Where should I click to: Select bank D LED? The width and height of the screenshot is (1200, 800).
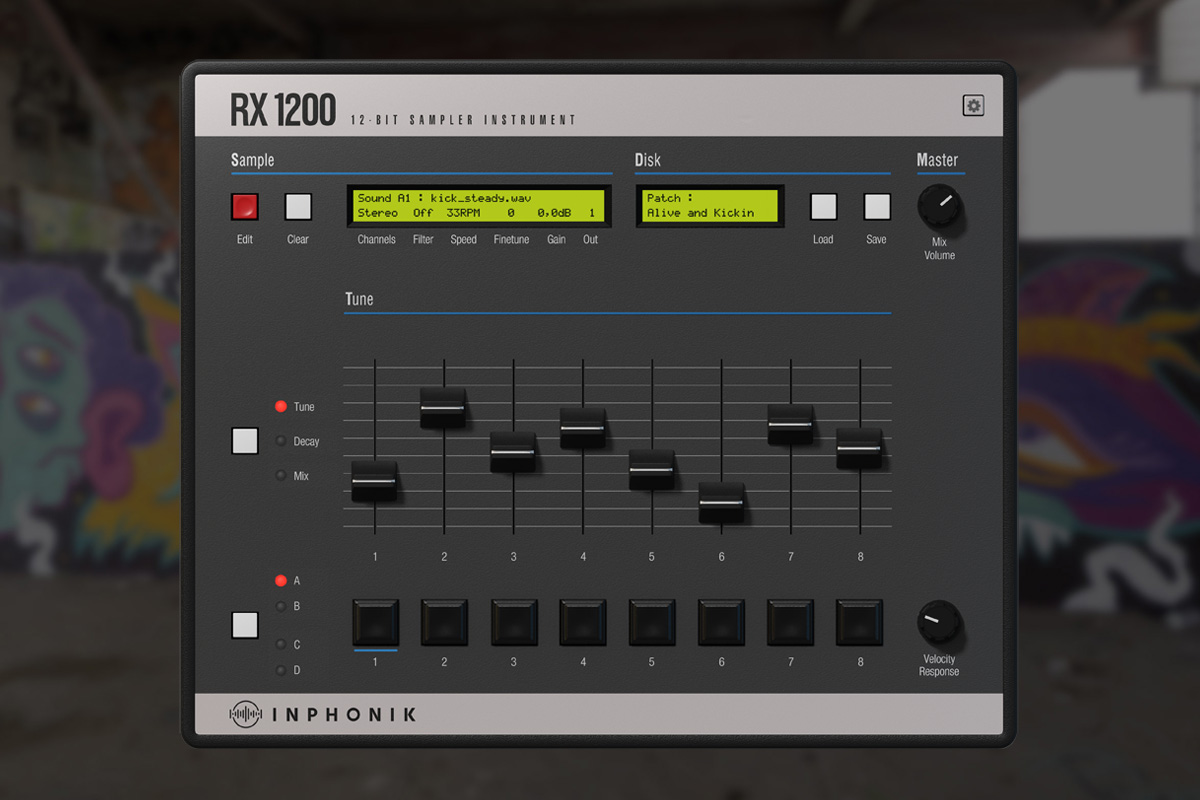(281, 671)
